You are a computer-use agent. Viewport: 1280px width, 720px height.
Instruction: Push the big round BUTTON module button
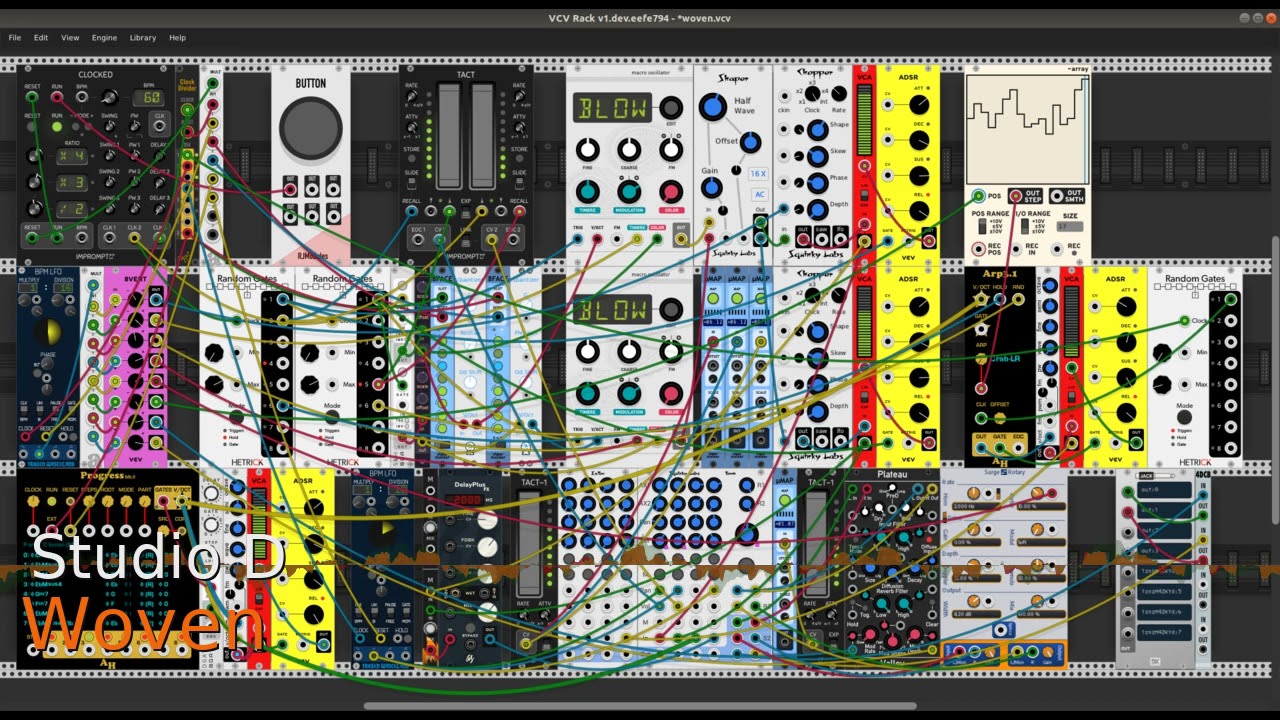pos(310,128)
